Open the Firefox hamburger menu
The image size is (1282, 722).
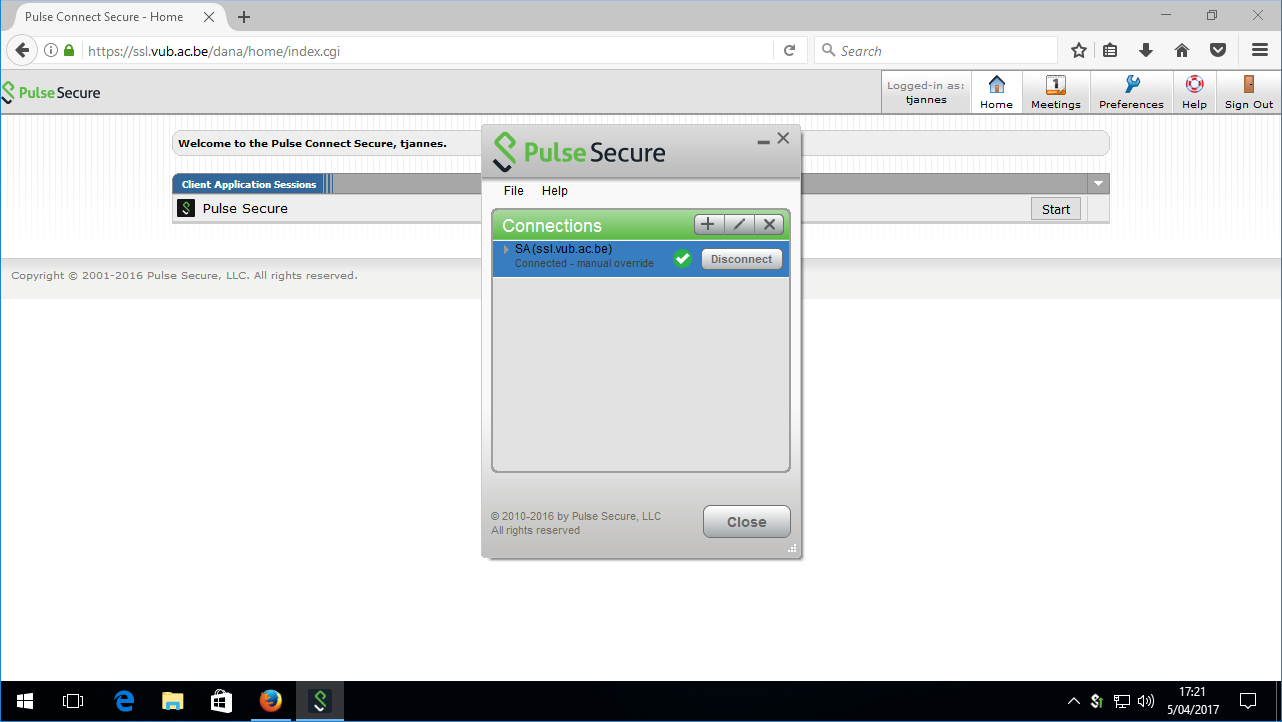point(1260,50)
